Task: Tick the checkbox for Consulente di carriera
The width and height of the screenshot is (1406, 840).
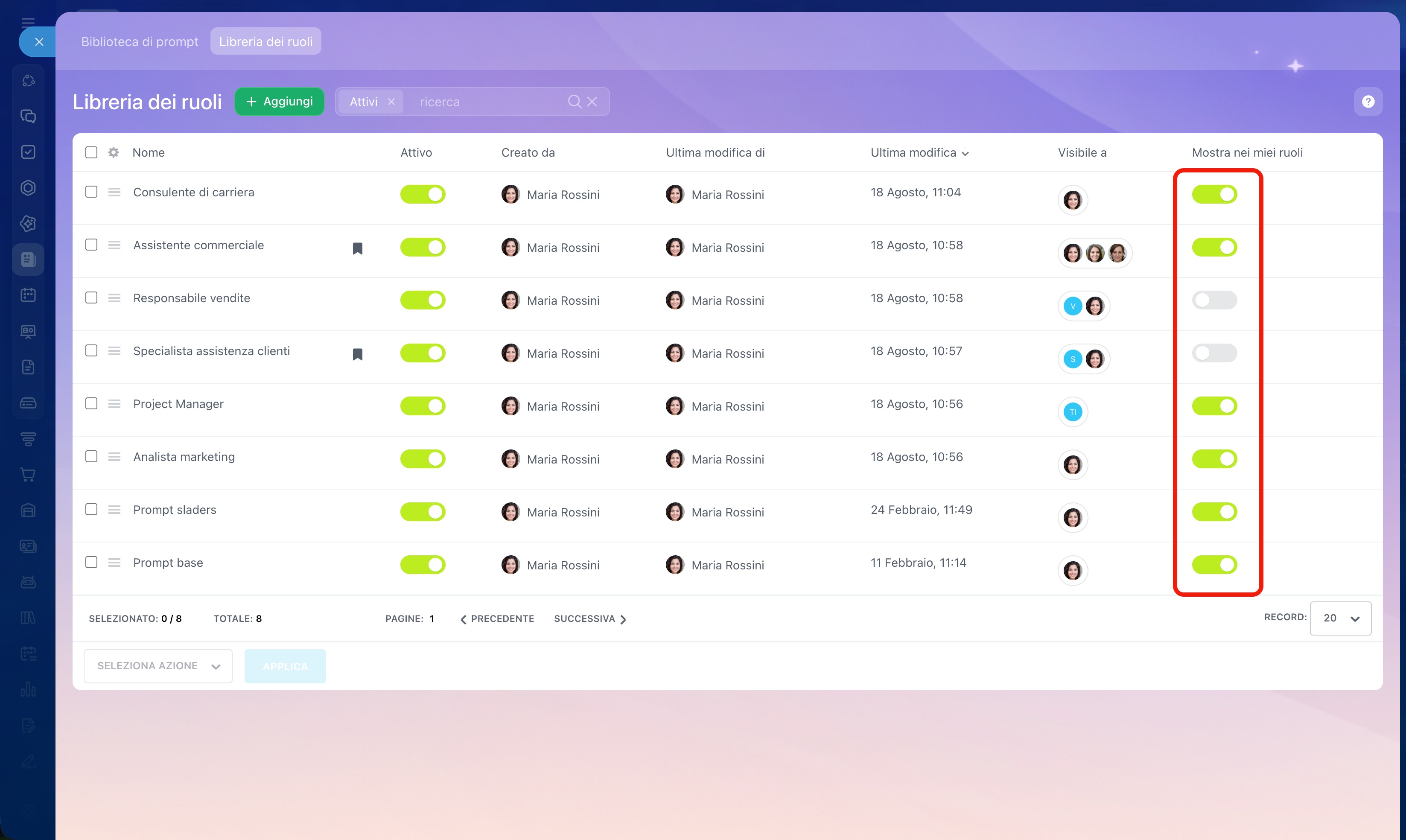Action: (x=91, y=192)
